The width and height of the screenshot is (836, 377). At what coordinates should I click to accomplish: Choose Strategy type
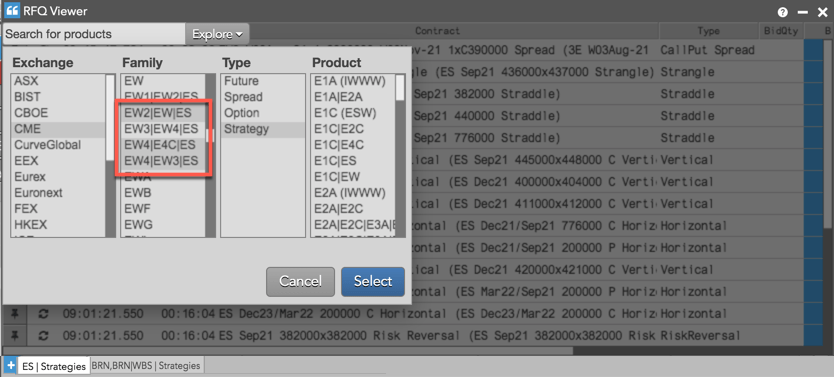263,129
